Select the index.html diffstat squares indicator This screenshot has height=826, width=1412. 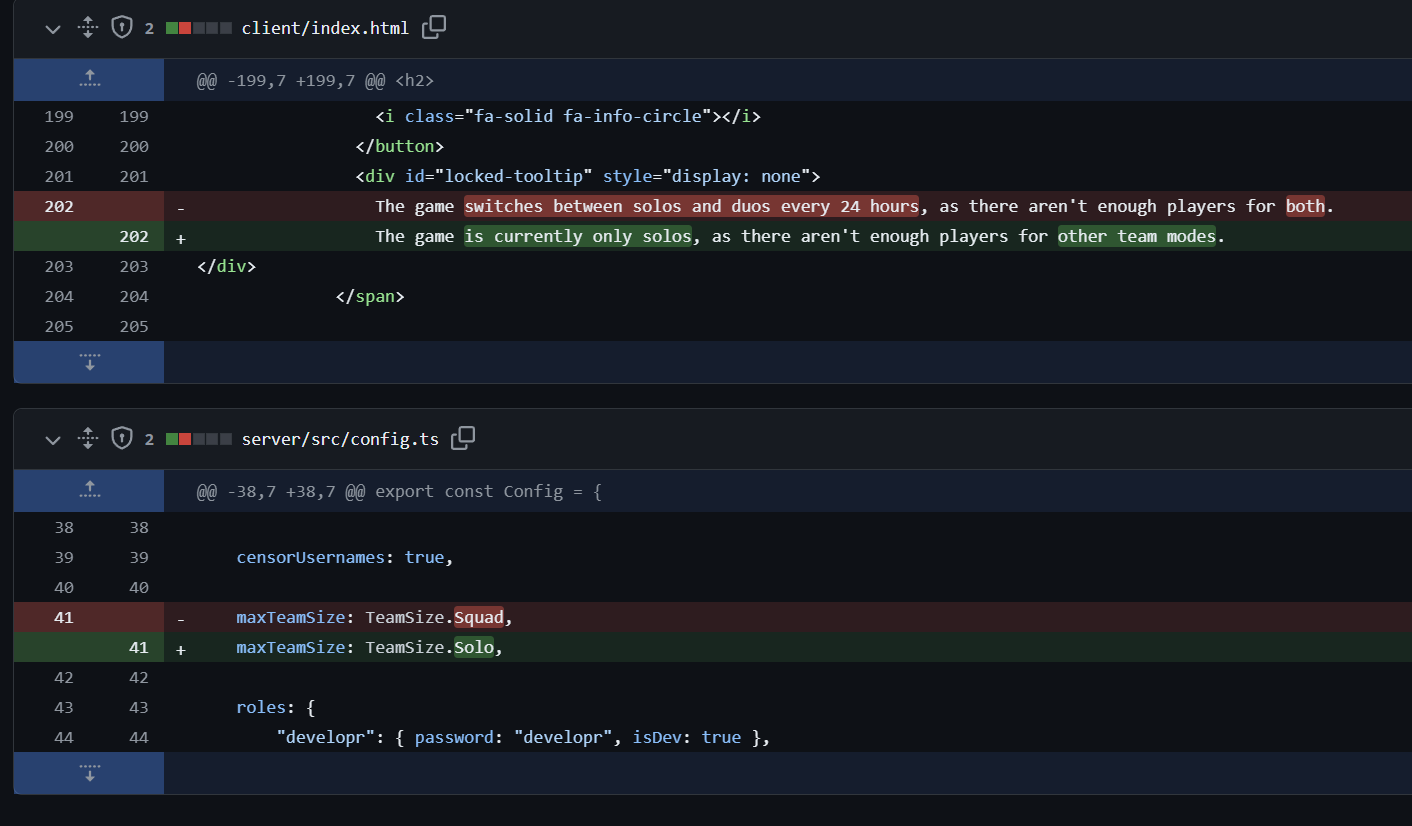[199, 28]
